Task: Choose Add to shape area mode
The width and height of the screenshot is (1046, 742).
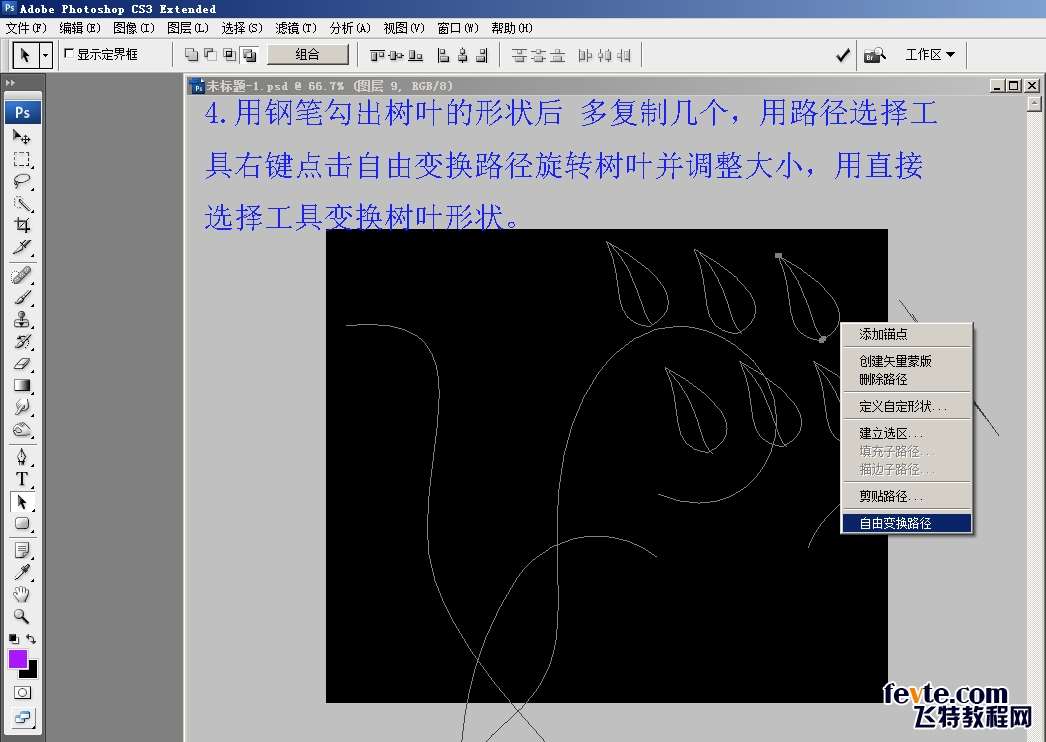Action: pos(191,55)
